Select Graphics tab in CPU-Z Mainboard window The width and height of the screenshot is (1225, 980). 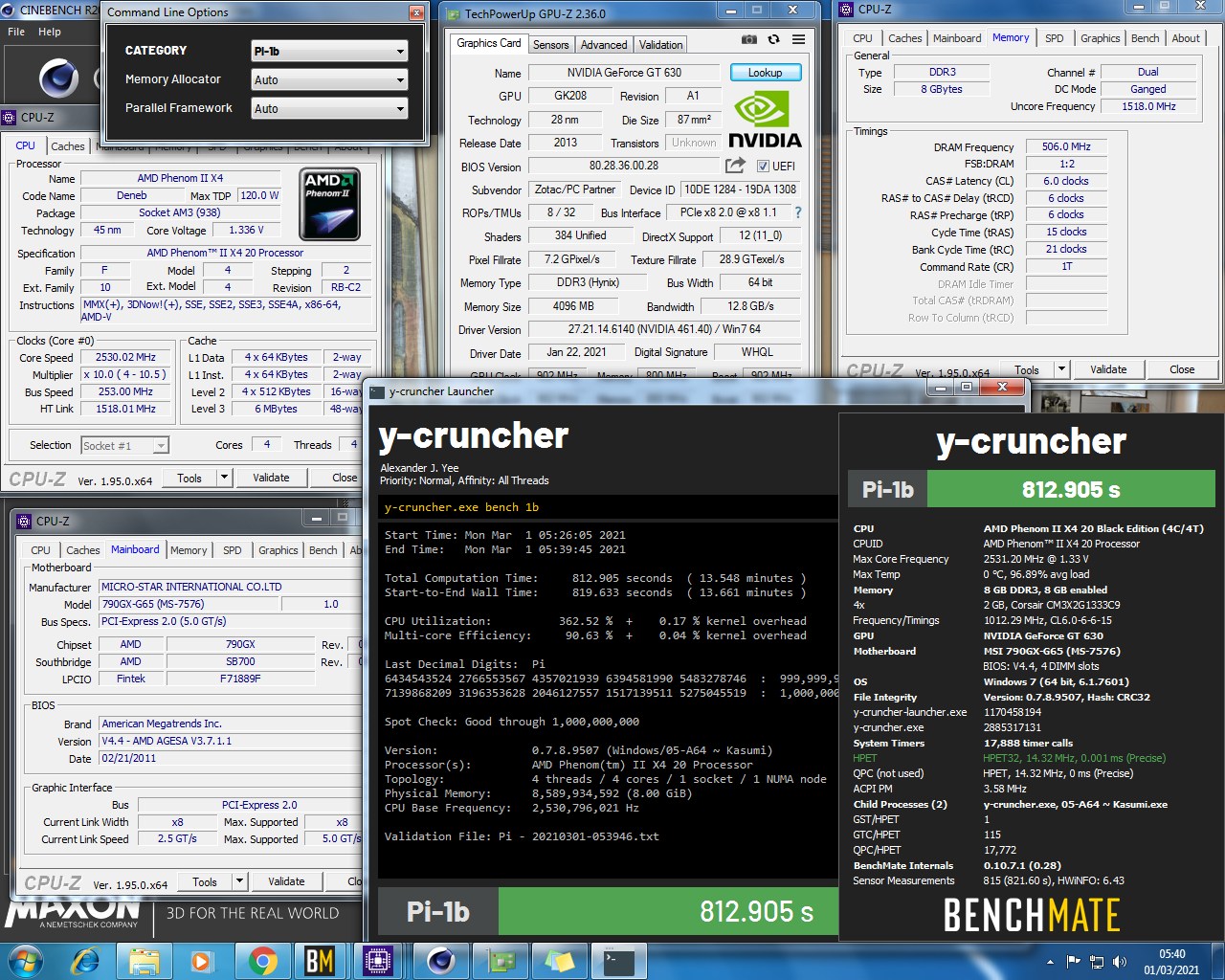tap(278, 550)
